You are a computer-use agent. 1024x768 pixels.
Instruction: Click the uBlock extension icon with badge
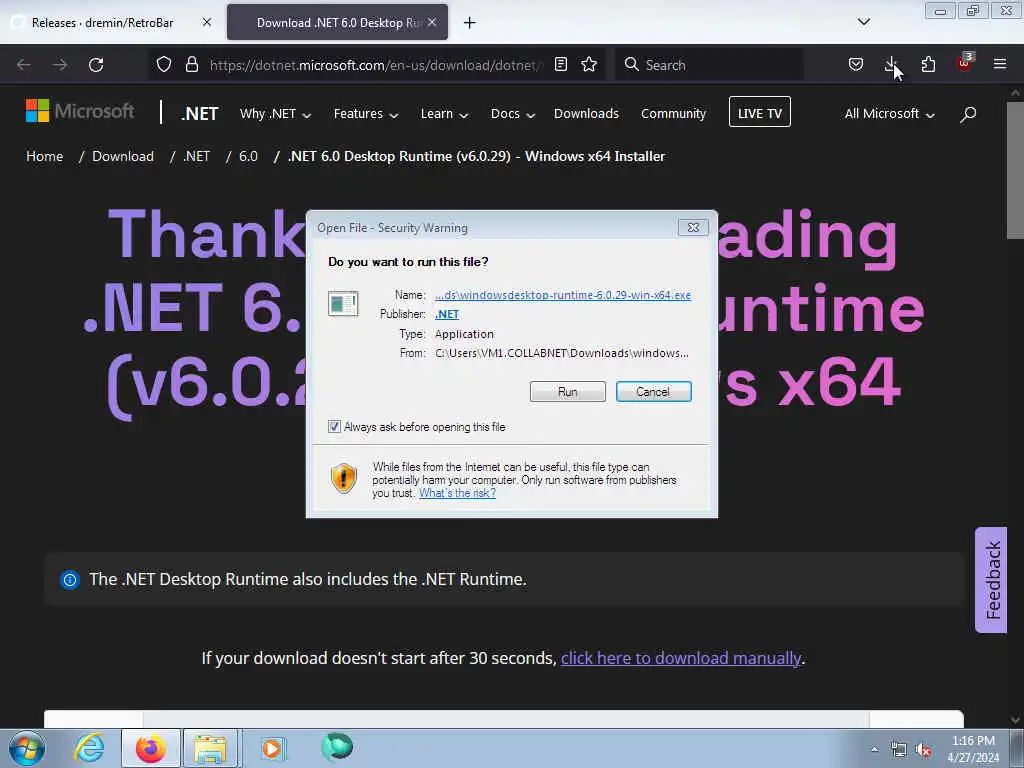(x=965, y=63)
